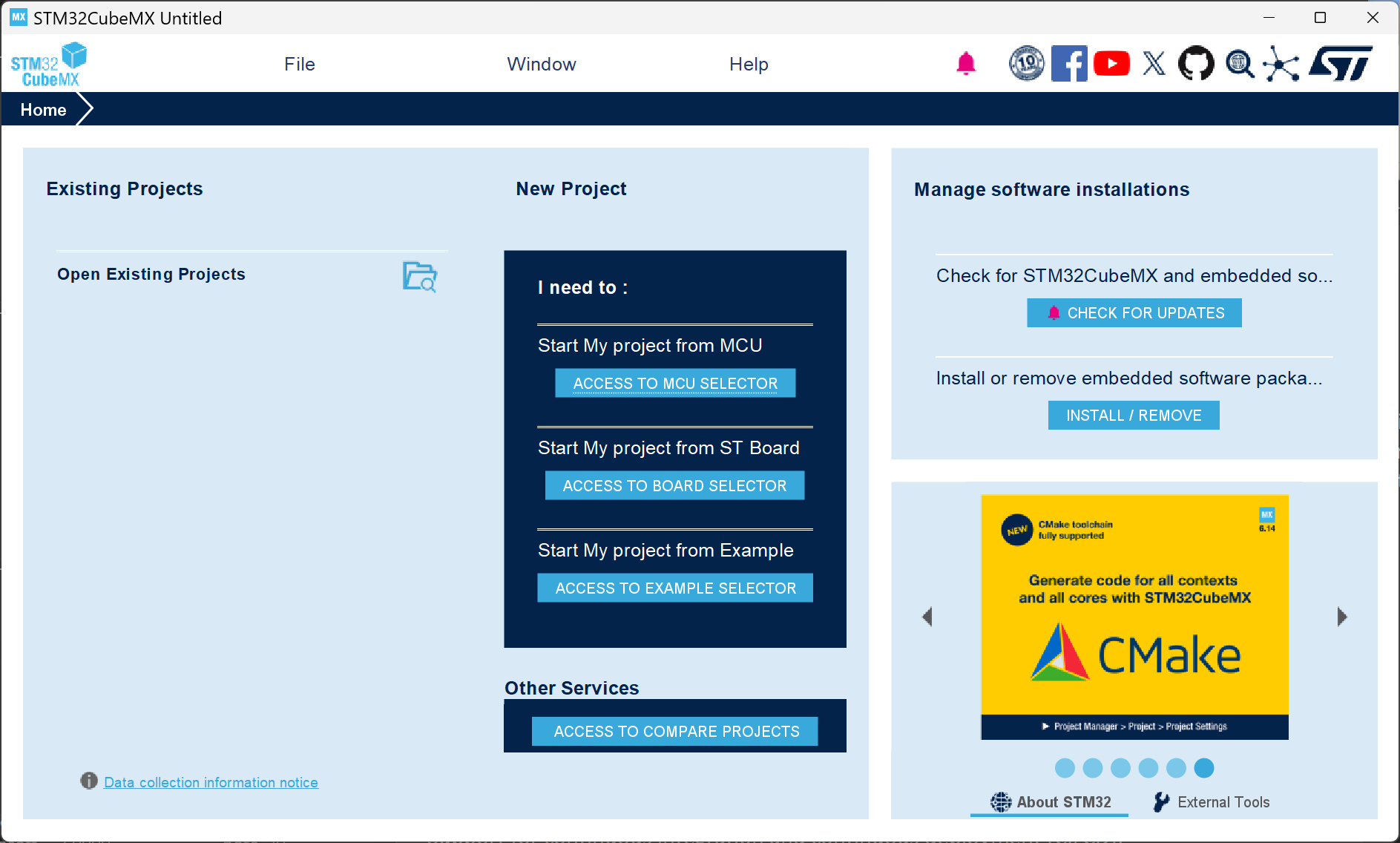Open the 10 years anniversary badge icon
The width and height of the screenshot is (1400, 843).
pyautogui.click(x=1026, y=64)
